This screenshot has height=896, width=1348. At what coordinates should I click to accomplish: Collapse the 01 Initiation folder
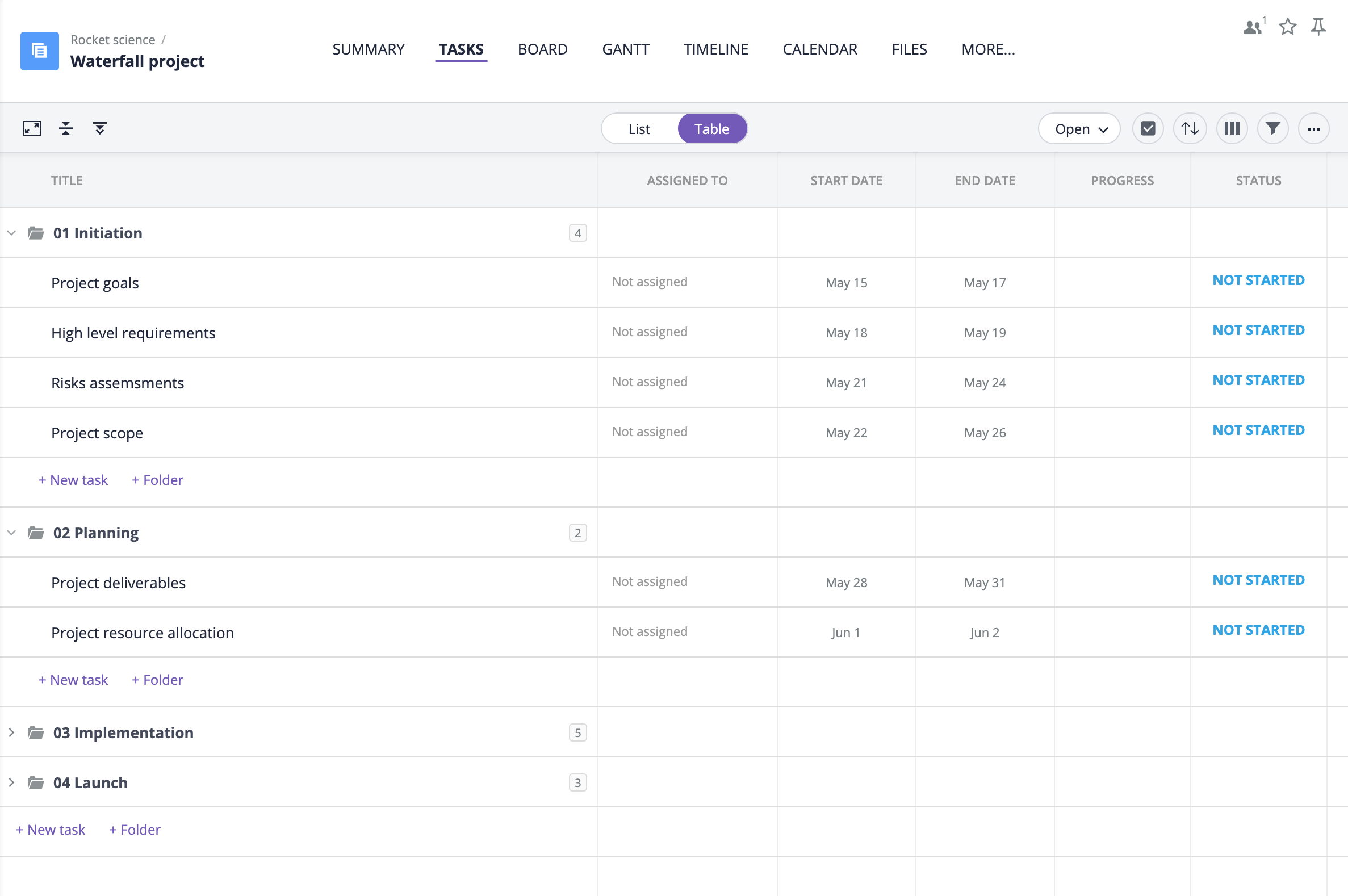(x=11, y=233)
